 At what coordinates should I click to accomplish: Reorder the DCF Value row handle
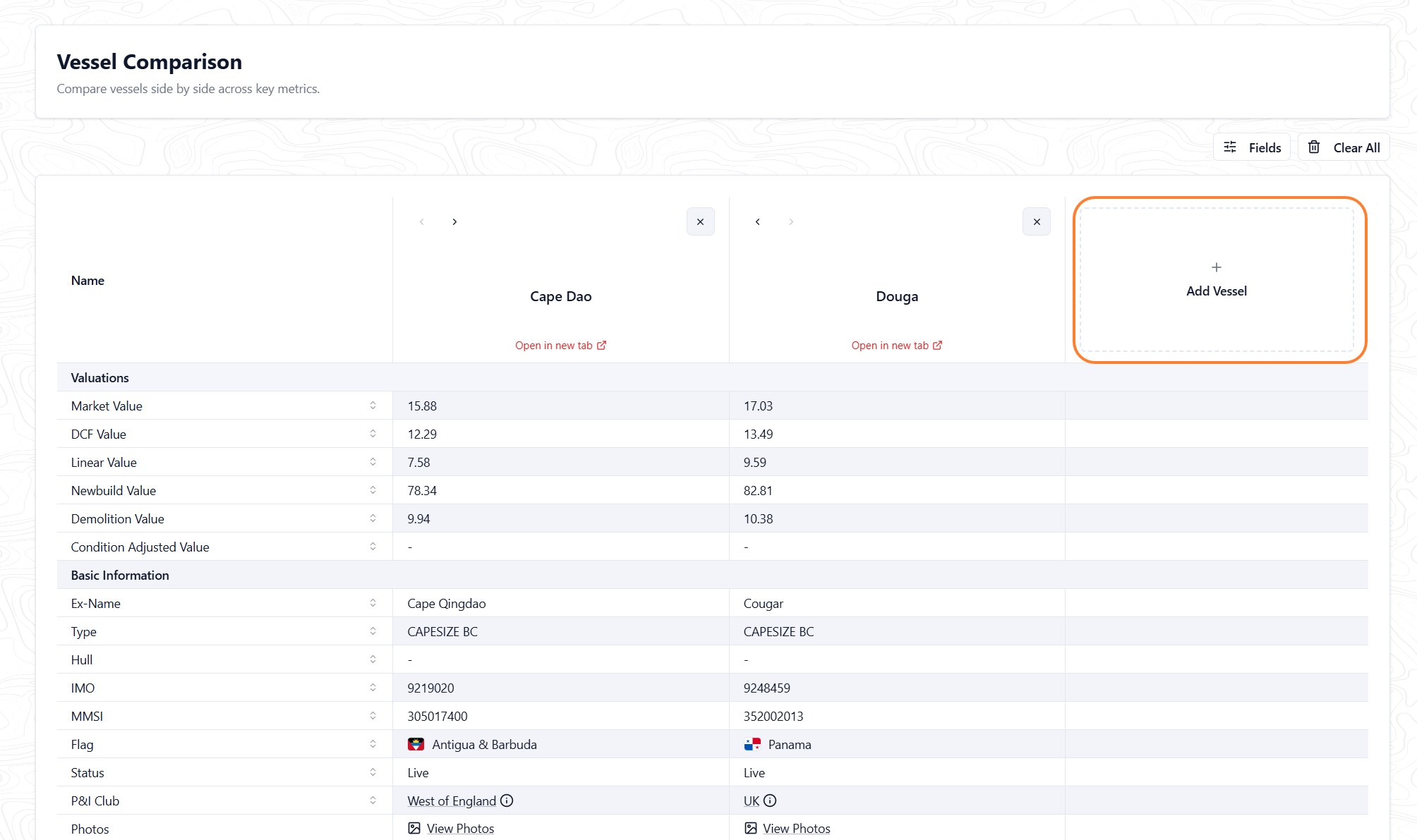pos(373,434)
